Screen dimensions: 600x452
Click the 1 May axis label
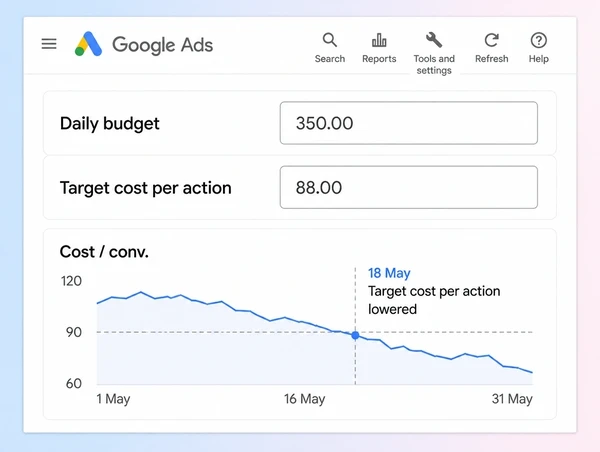[113, 399]
